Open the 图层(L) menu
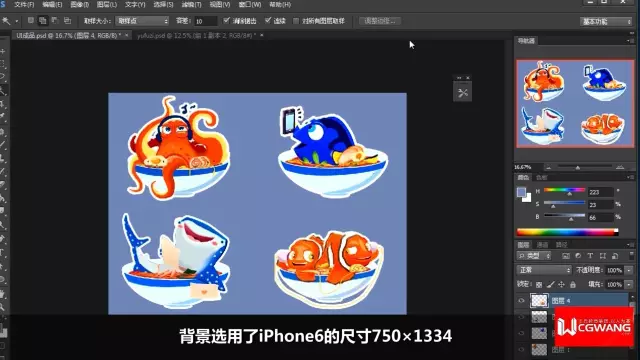The height and width of the screenshot is (360, 640). coord(107,4)
